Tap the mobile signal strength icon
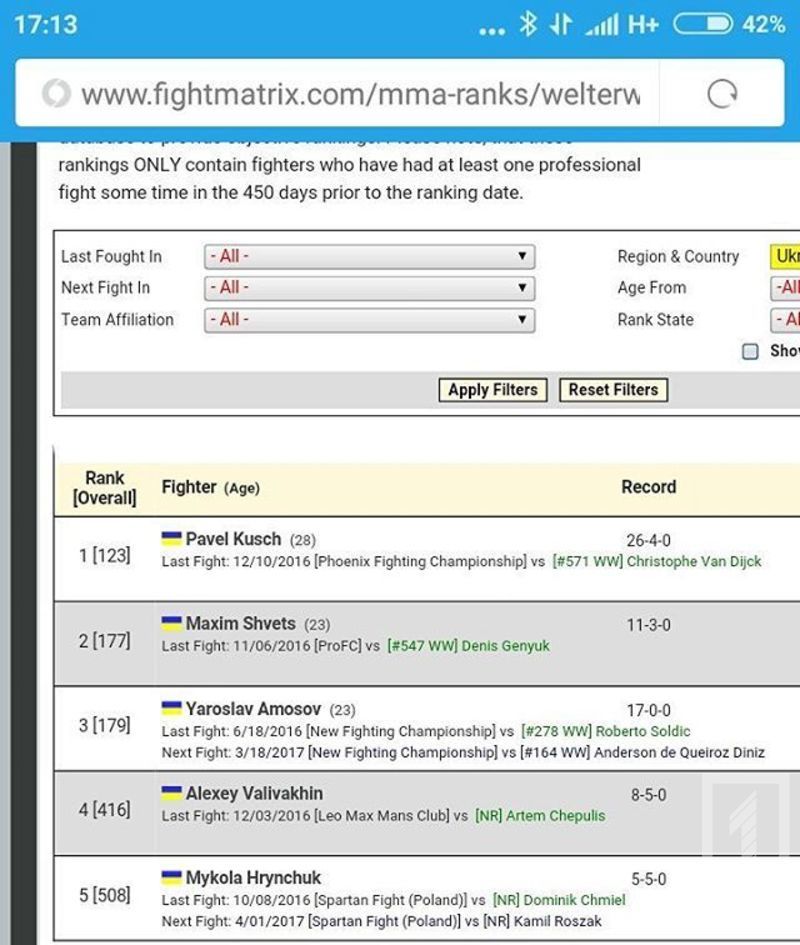This screenshot has height=945, width=800. tap(601, 25)
